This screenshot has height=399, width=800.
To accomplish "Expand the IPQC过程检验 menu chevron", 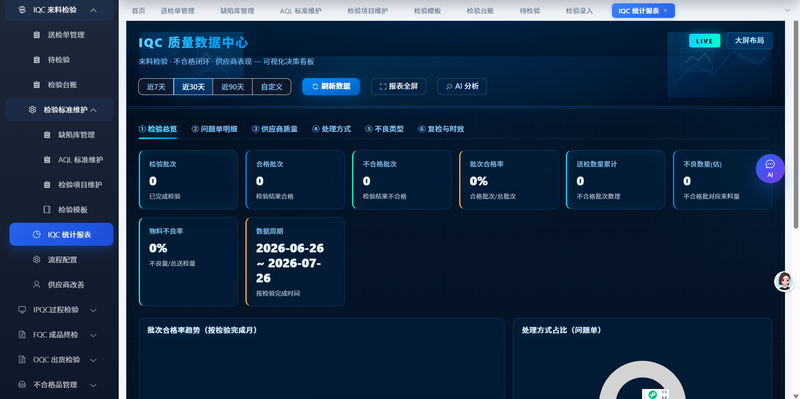I will tap(93, 310).
